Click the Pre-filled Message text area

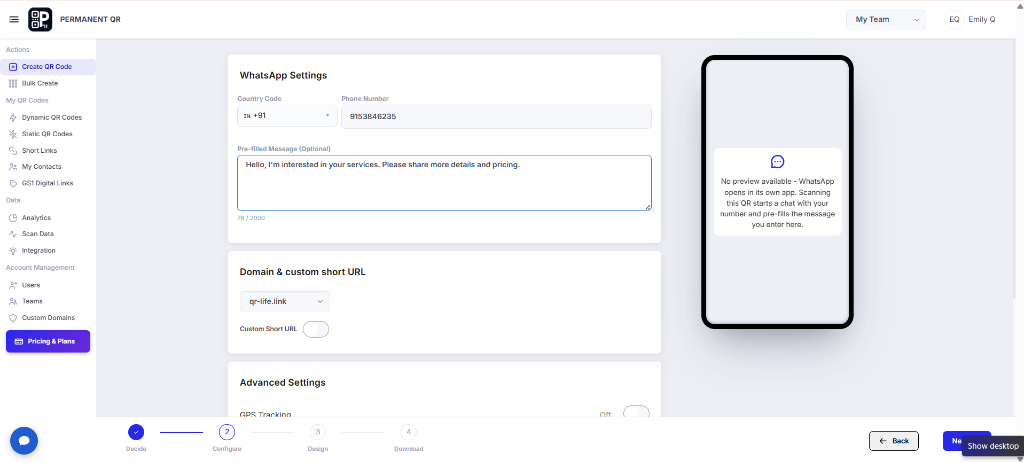tap(444, 183)
